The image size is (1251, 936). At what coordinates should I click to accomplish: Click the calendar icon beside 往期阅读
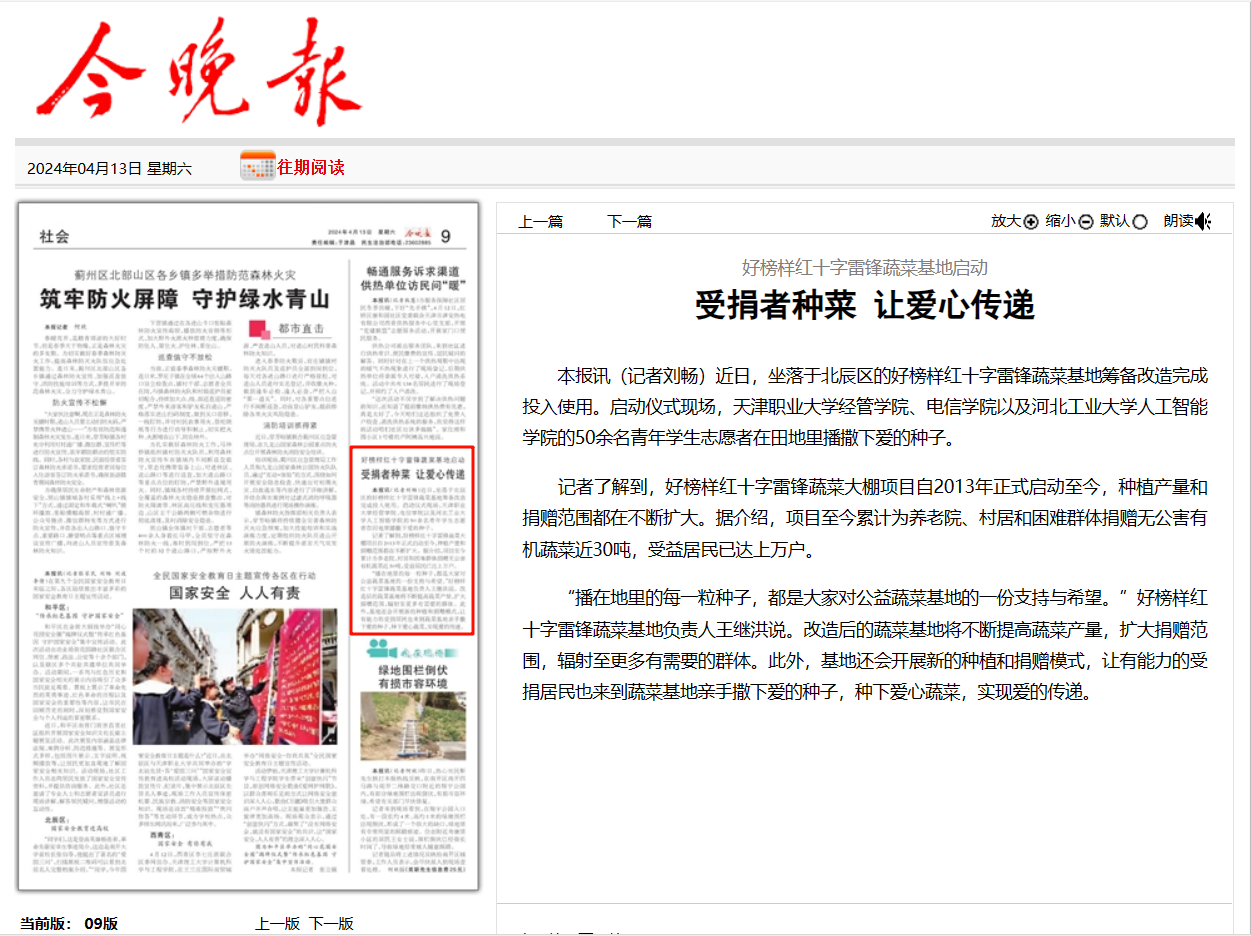click(258, 166)
